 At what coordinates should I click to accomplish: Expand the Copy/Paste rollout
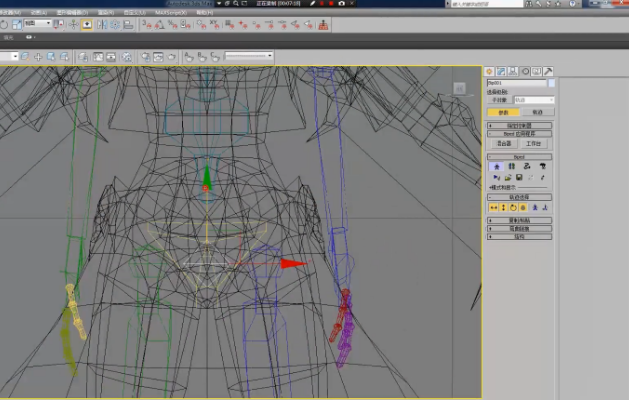(x=520, y=220)
